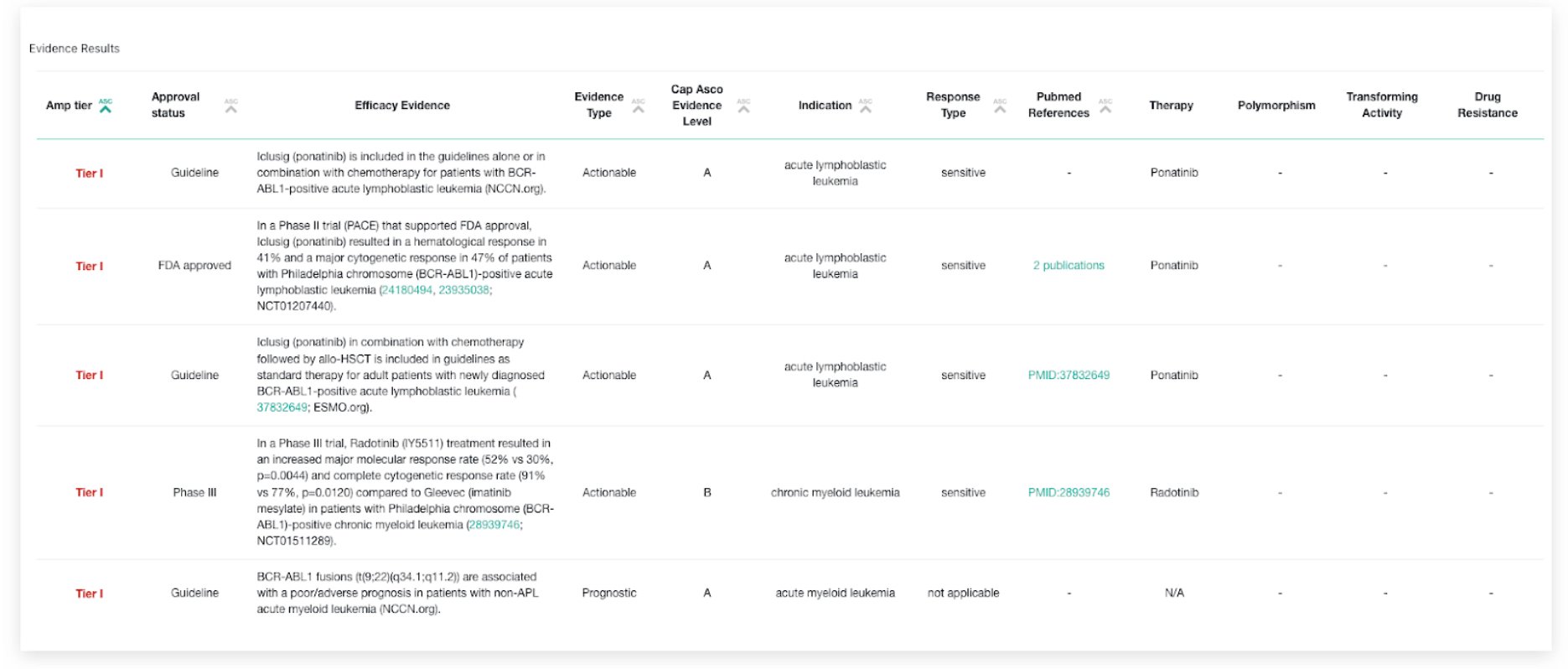The width and height of the screenshot is (1568, 669).
Task: Click the Therapy column header
Action: point(1171,106)
